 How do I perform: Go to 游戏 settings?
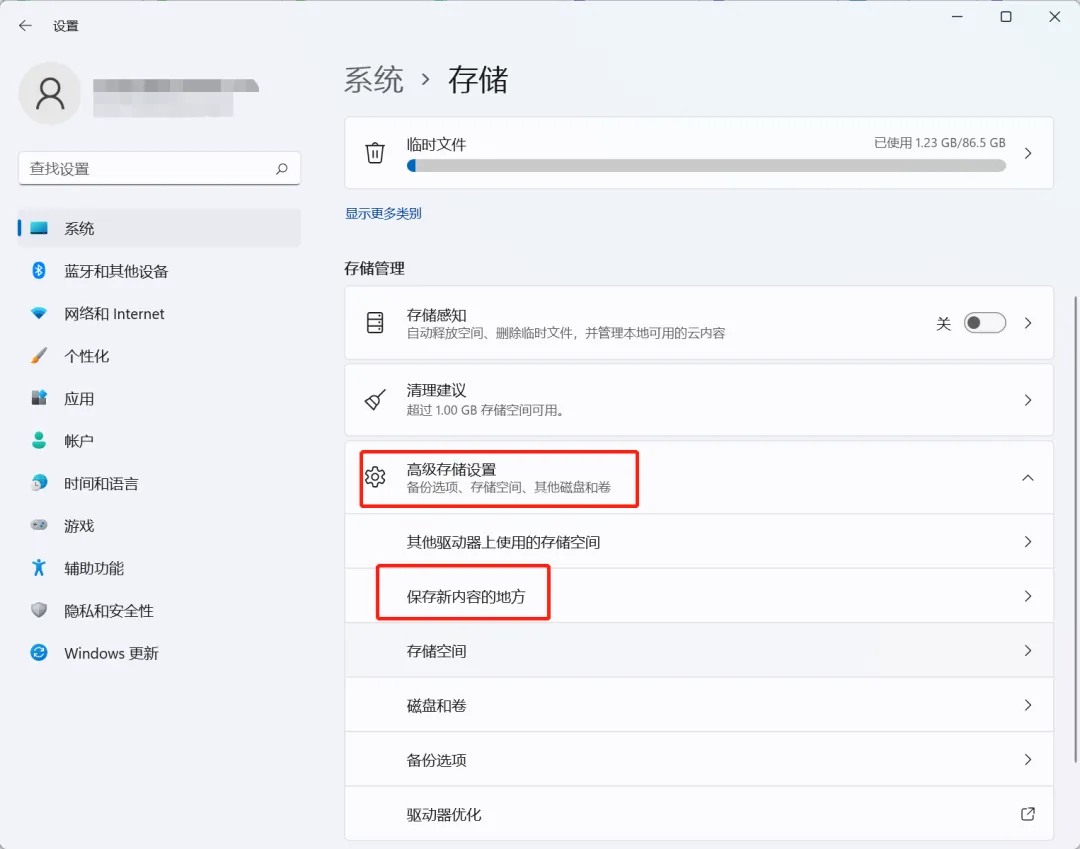[x=159, y=525]
